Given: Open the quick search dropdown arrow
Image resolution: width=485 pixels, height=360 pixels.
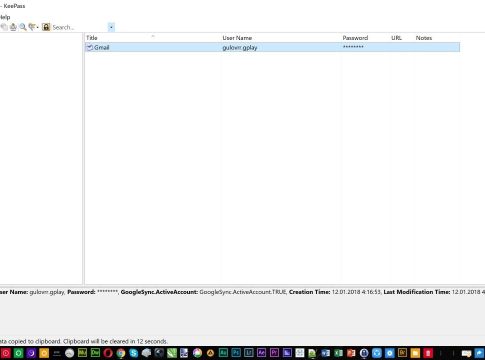Looking at the screenshot, I should (x=111, y=27).
